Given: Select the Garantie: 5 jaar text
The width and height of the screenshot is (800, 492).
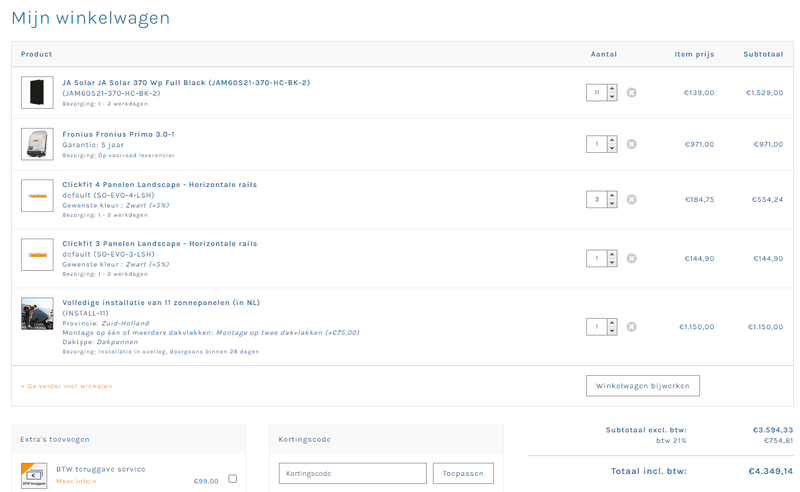Looking at the screenshot, I should point(93,145).
